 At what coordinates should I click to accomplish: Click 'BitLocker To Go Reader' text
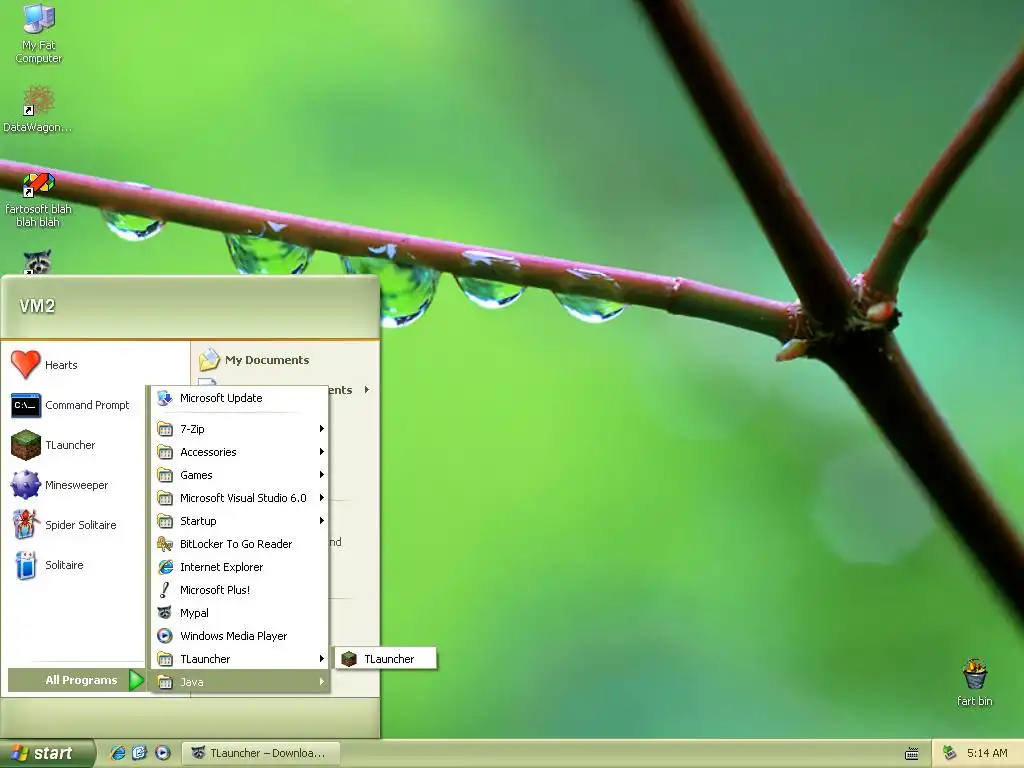point(236,544)
